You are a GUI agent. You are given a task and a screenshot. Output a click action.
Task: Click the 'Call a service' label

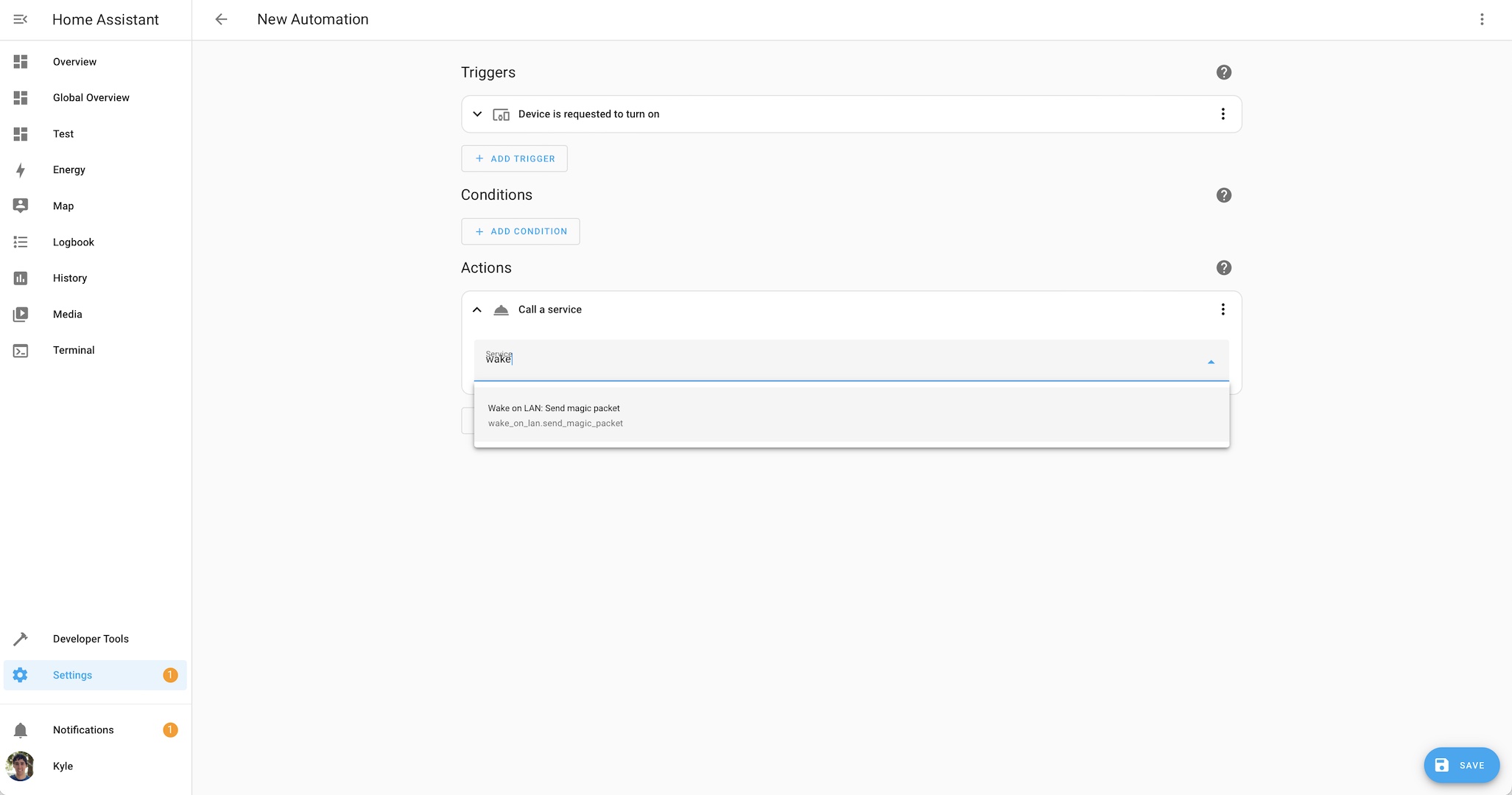coord(550,309)
